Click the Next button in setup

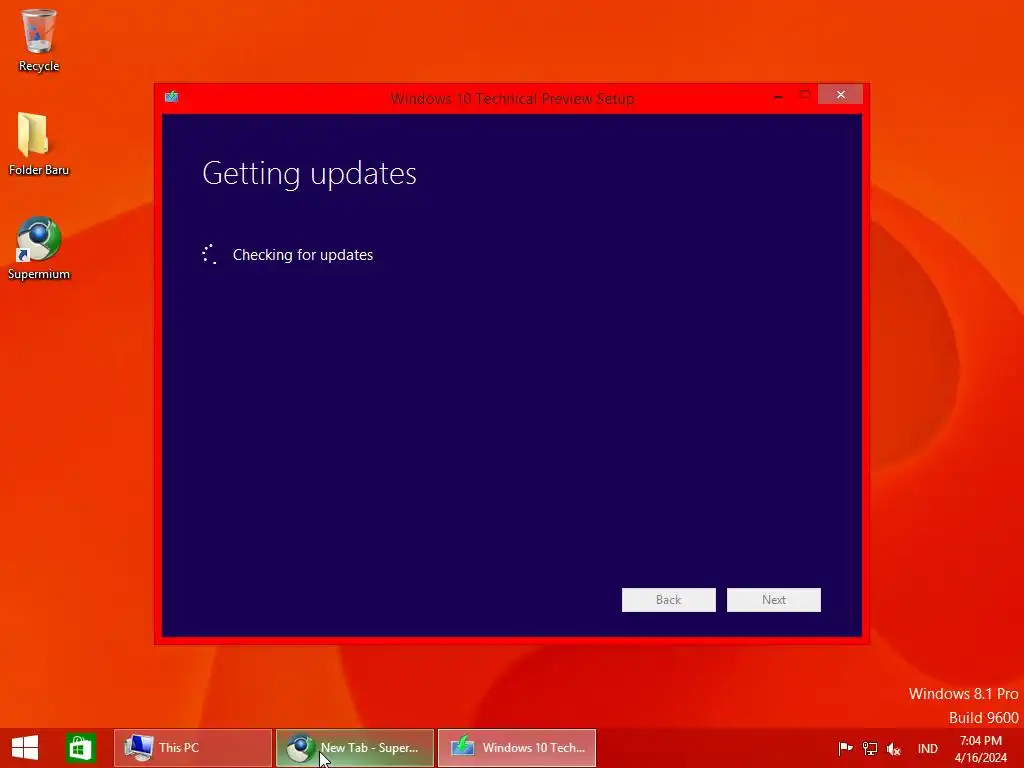pos(773,600)
